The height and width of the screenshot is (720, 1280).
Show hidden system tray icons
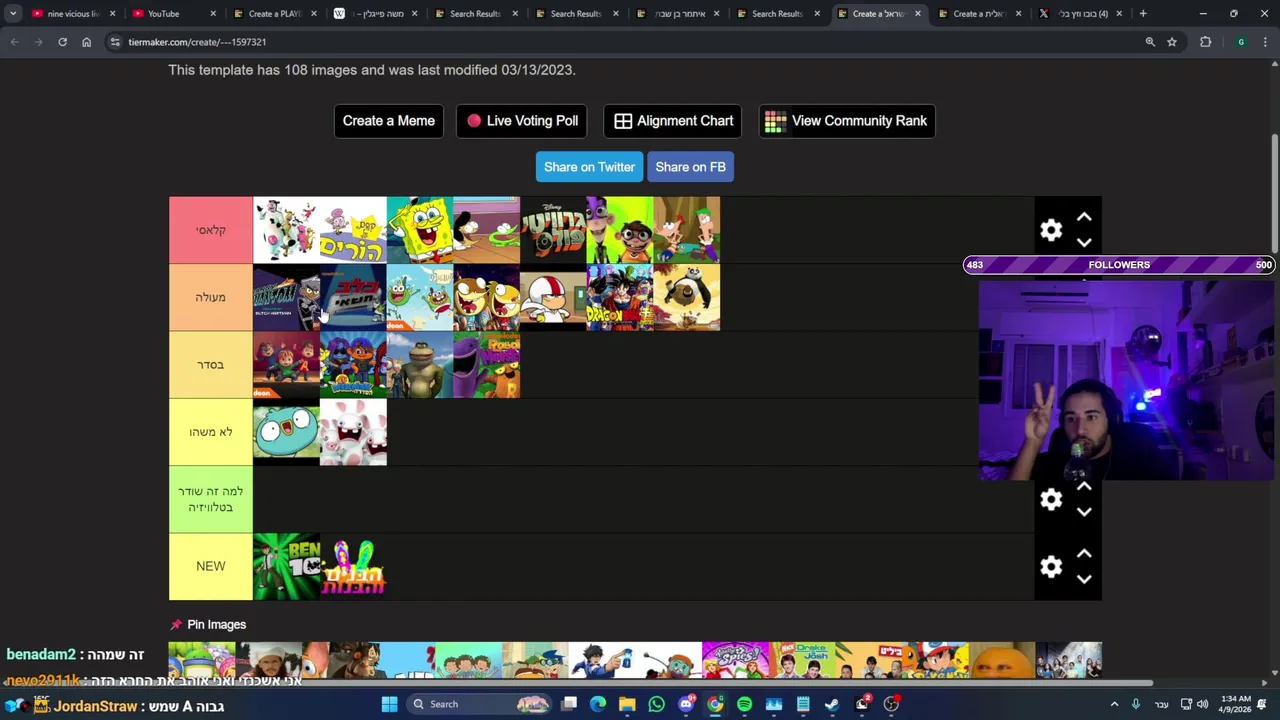click(1114, 704)
